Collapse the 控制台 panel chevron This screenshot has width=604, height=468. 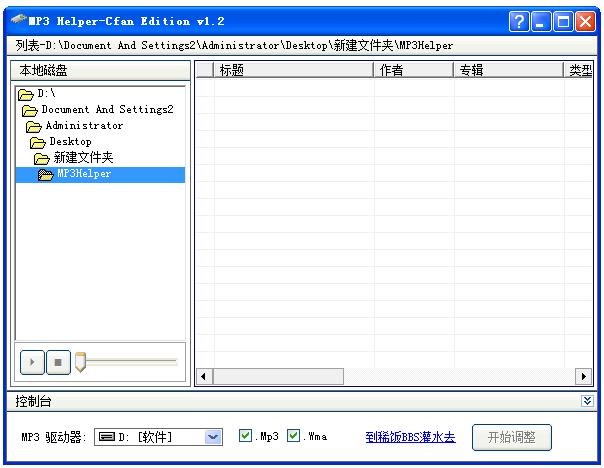tap(587, 401)
